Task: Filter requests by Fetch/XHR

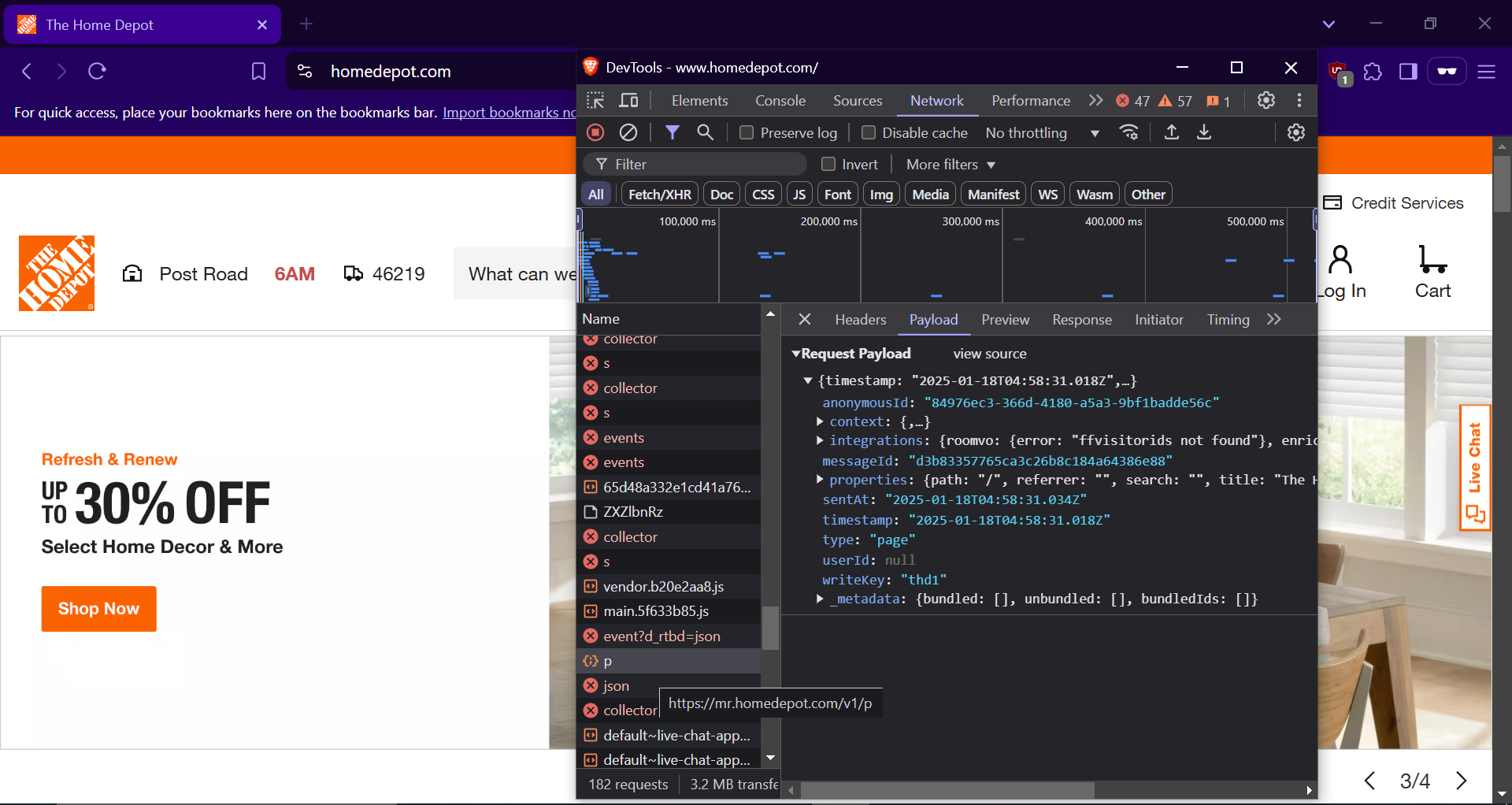Action: click(660, 195)
